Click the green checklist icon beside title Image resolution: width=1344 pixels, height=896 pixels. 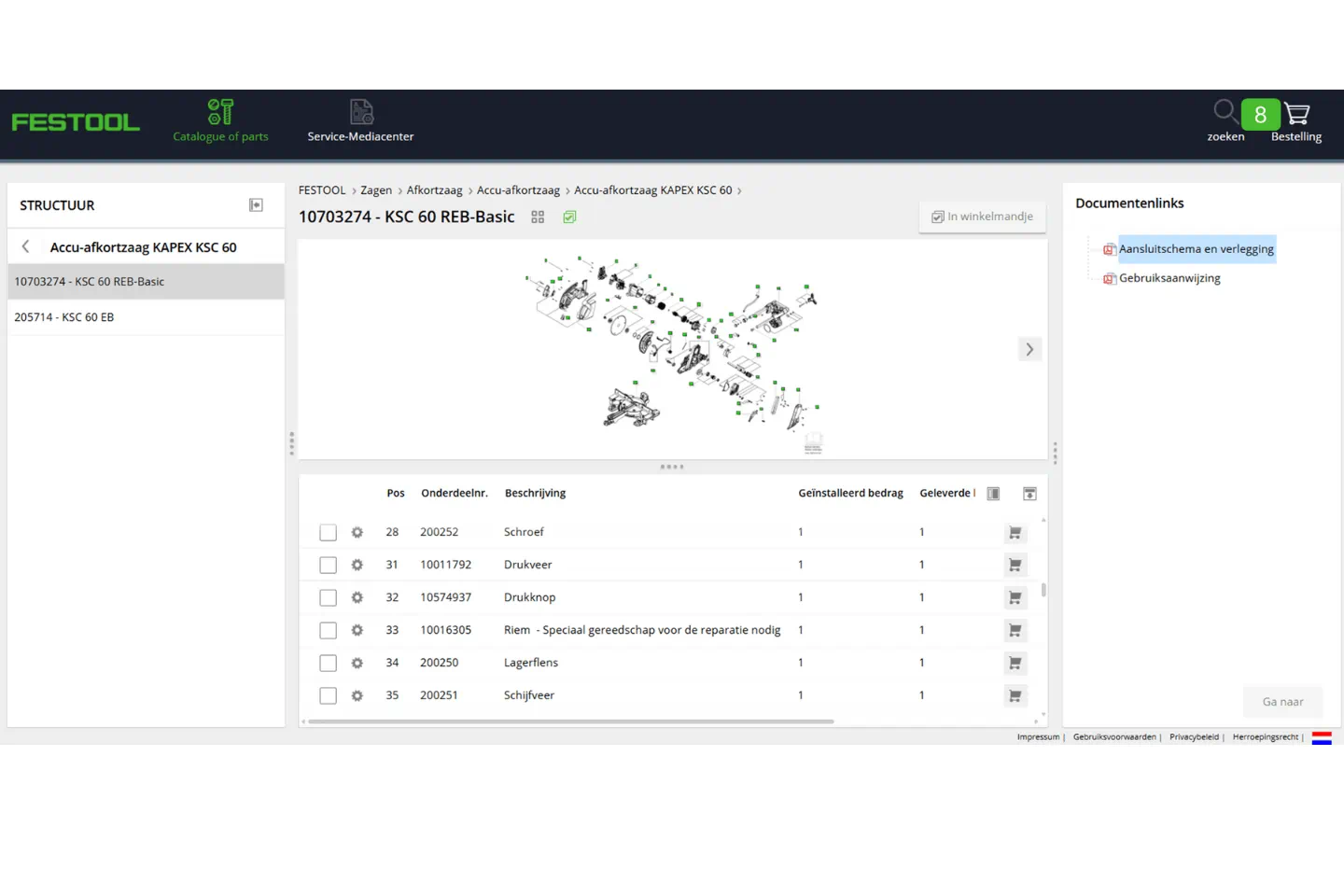(x=569, y=217)
